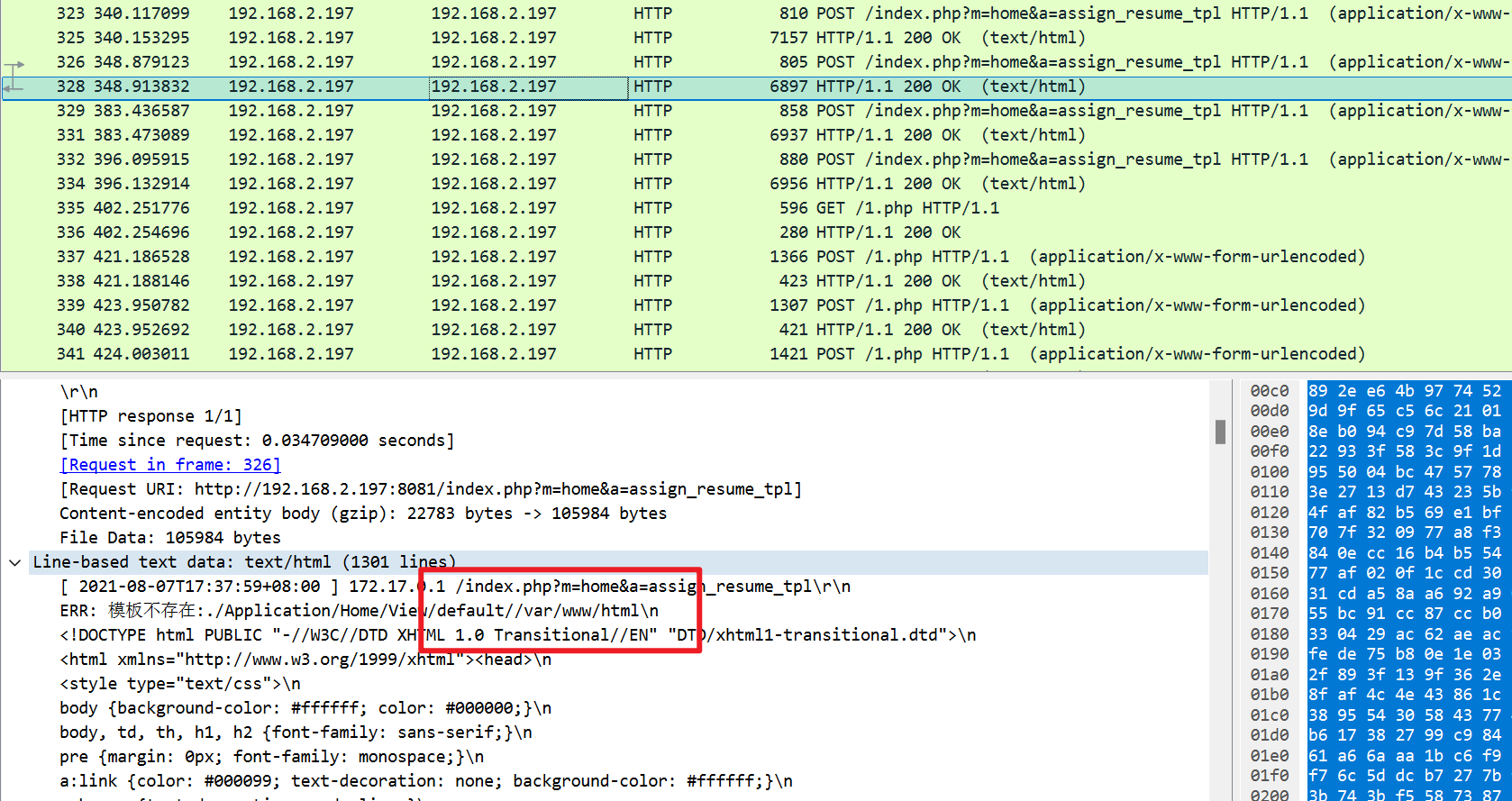The image size is (1512, 801).
Task: Select Content-encoded entity body gzip line
Action: [x=363, y=514]
